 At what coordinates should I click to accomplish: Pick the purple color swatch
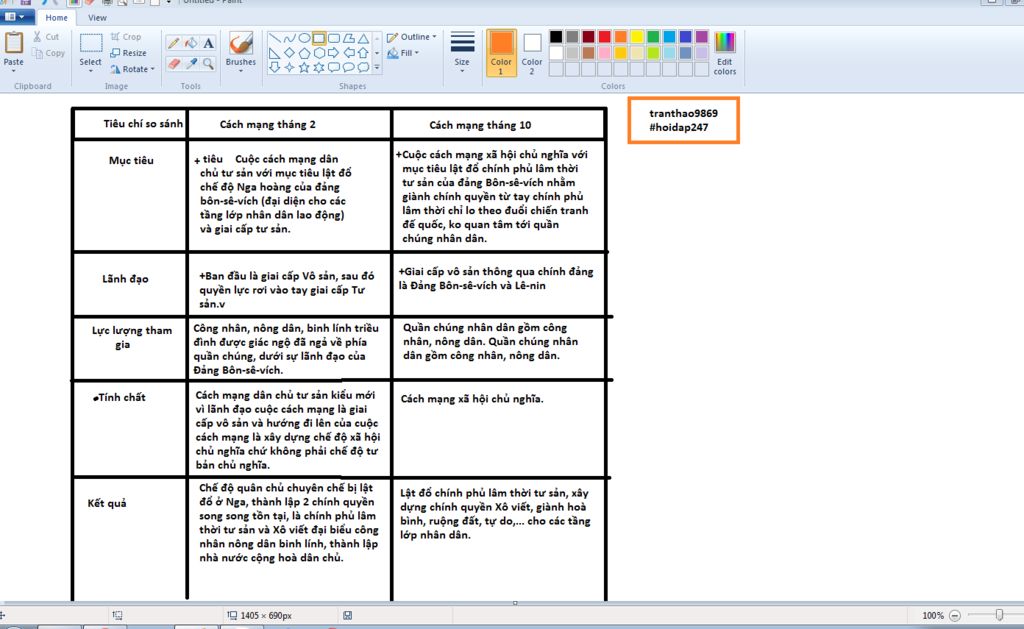pyautogui.click(x=701, y=37)
